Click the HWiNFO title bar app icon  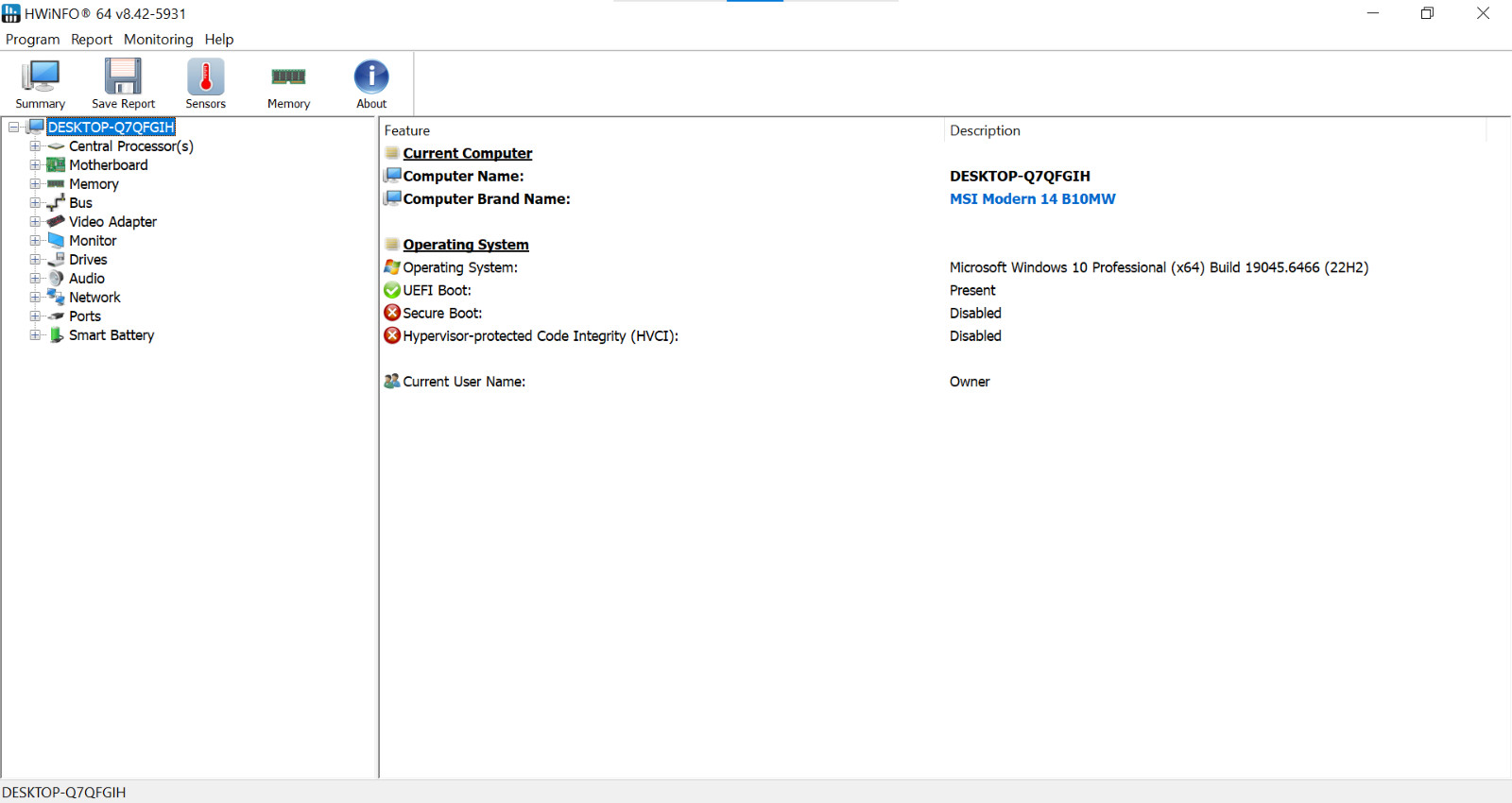pos(11,13)
